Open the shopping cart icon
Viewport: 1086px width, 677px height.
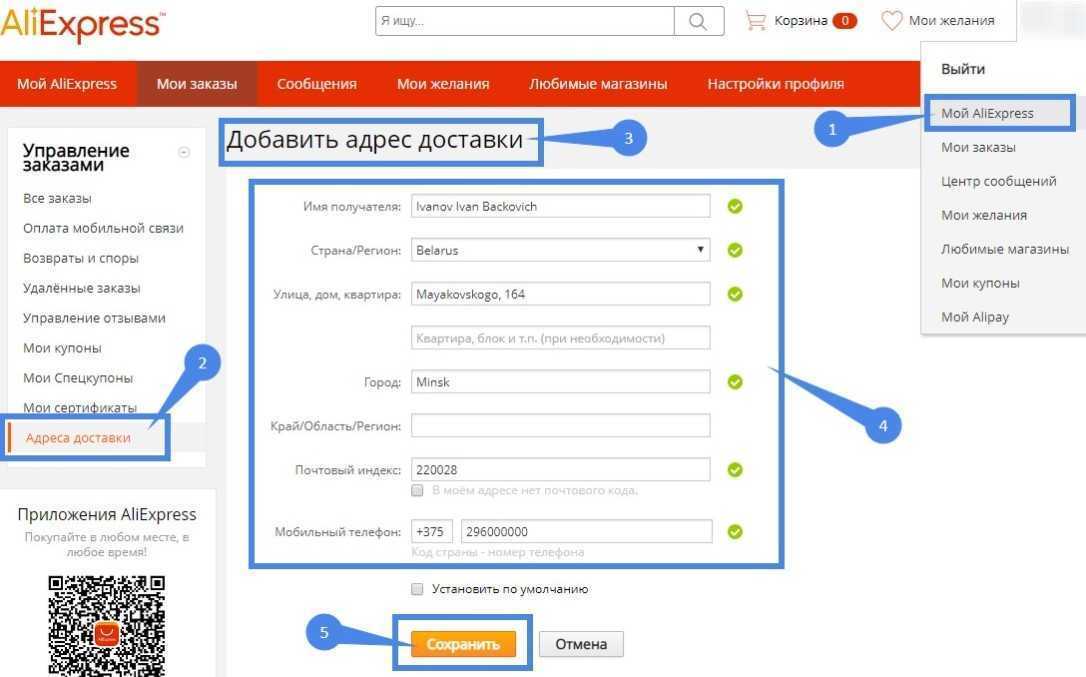755,21
